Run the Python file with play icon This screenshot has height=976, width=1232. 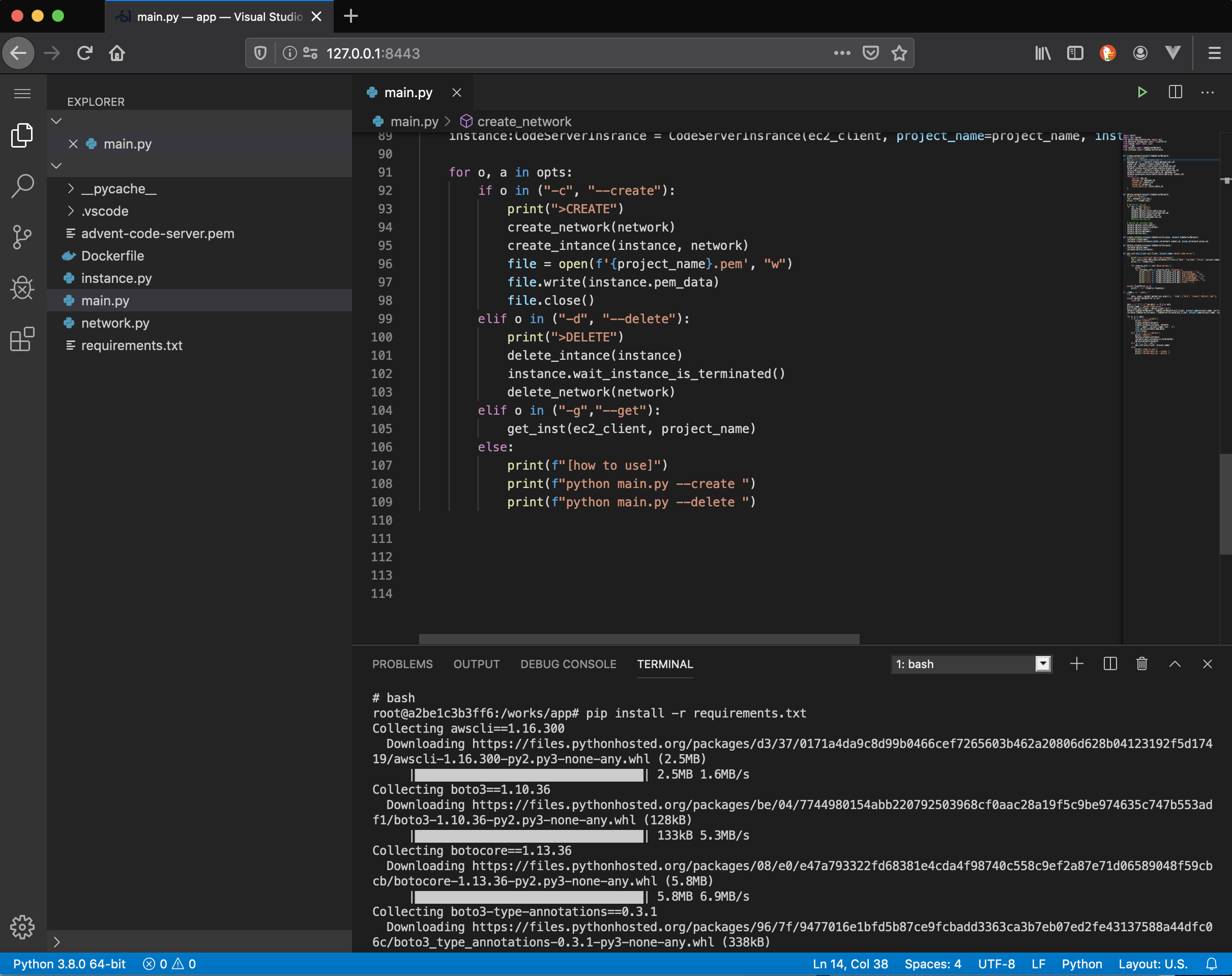pyautogui.click(x=1142, y=92)
